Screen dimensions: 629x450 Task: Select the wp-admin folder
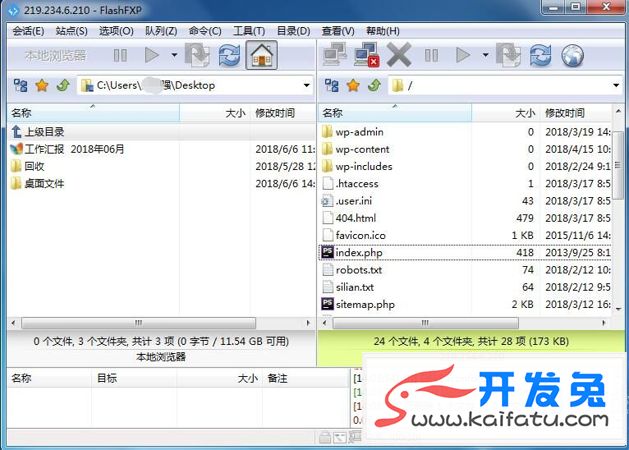coord(466,132)
